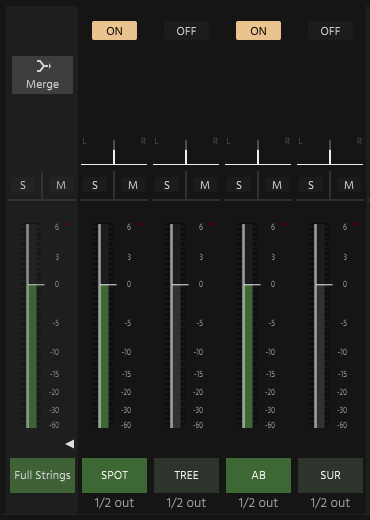Turn off the SPOT mic ON toggle
The width and height of the screenshot is (370, 520).
point(114,31)
